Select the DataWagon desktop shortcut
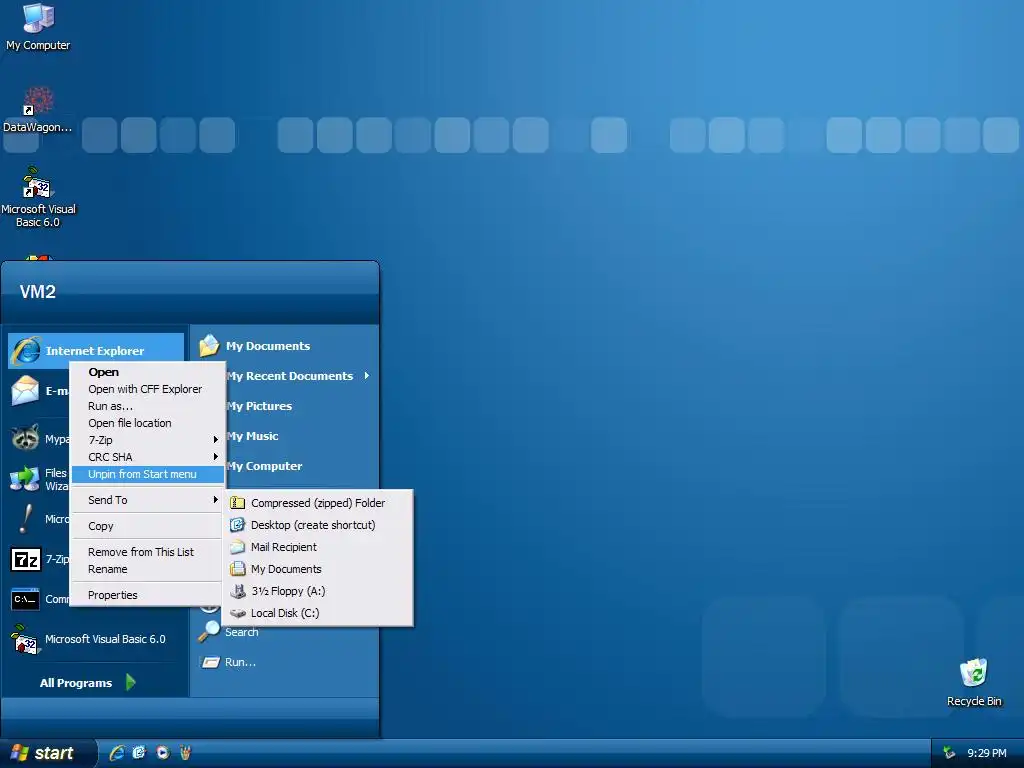 [x=38, y=110]
